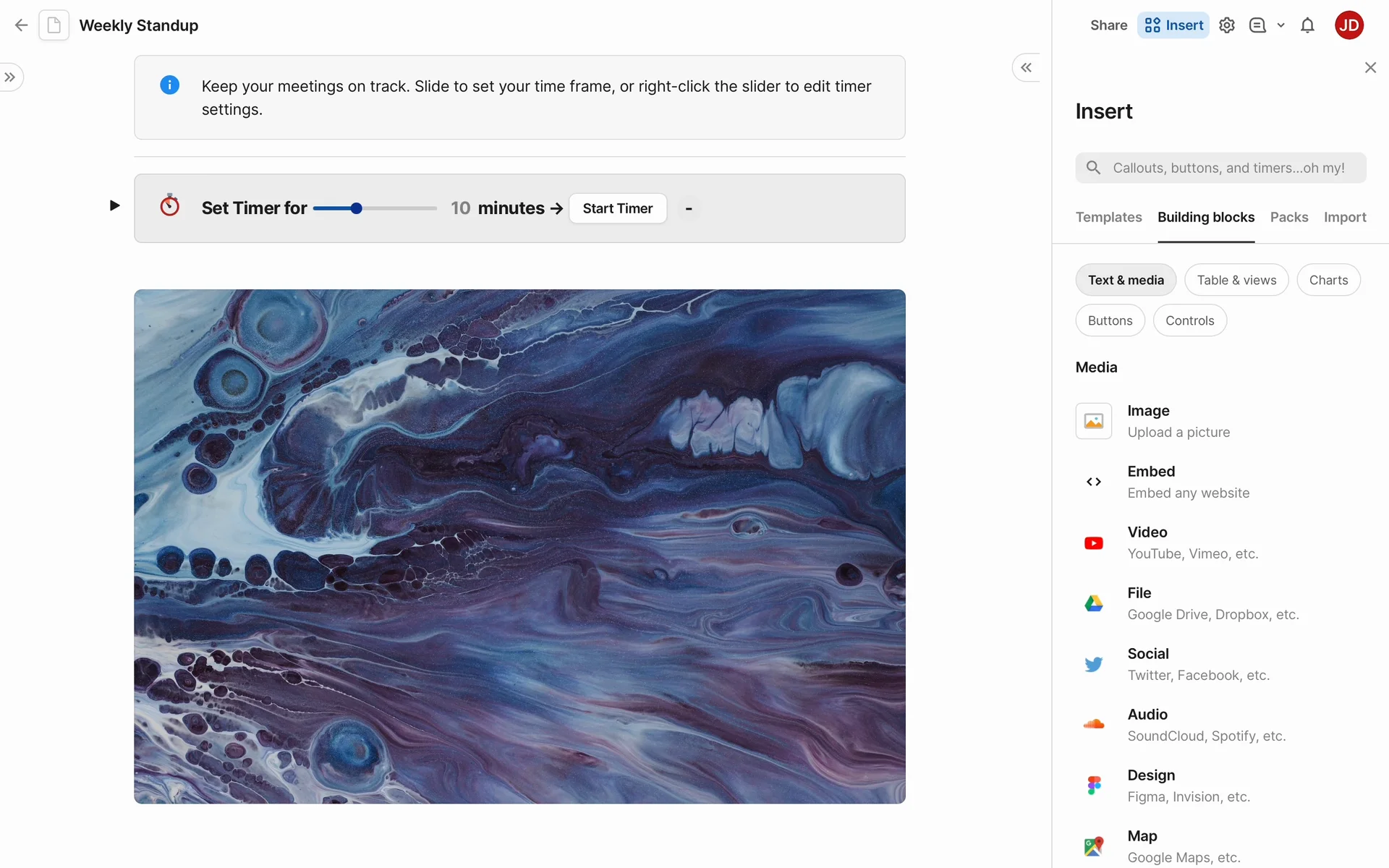Image resolution: width=1389 pixels, height=868 pixels.
Task: Open the notifications bell
Action: tap(1307, 25)
